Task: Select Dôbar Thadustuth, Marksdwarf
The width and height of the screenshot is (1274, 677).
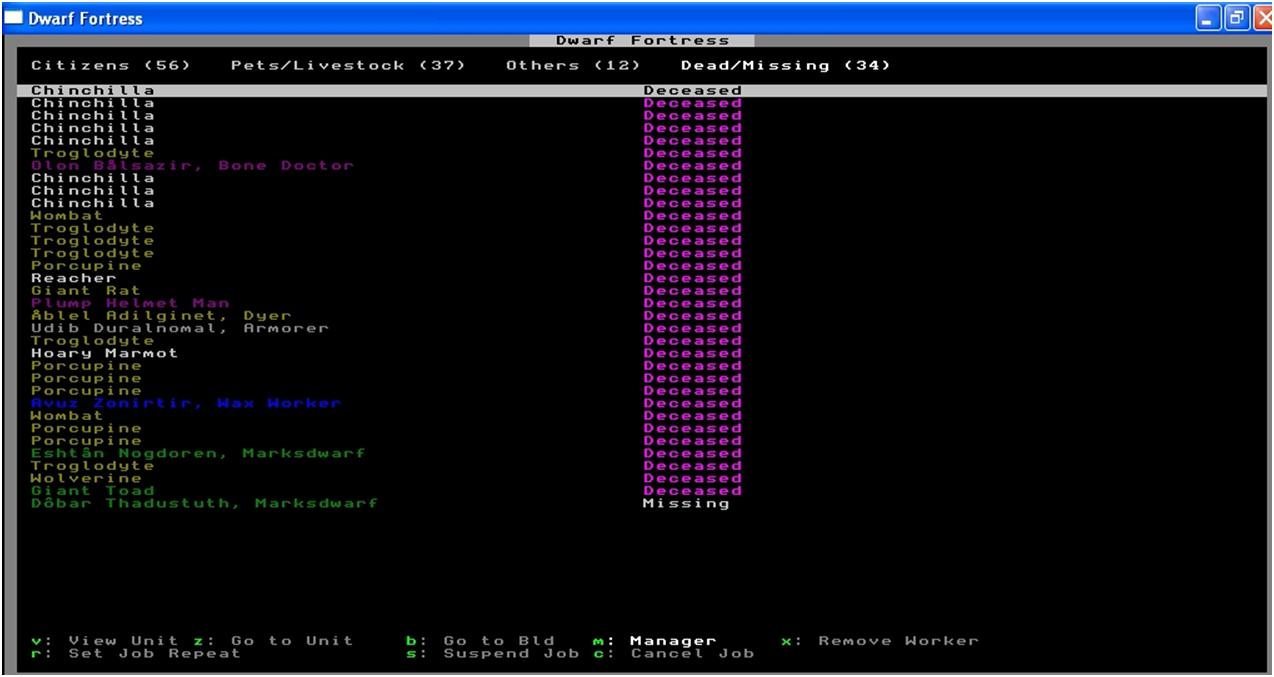Action: [x=205, y=503]
